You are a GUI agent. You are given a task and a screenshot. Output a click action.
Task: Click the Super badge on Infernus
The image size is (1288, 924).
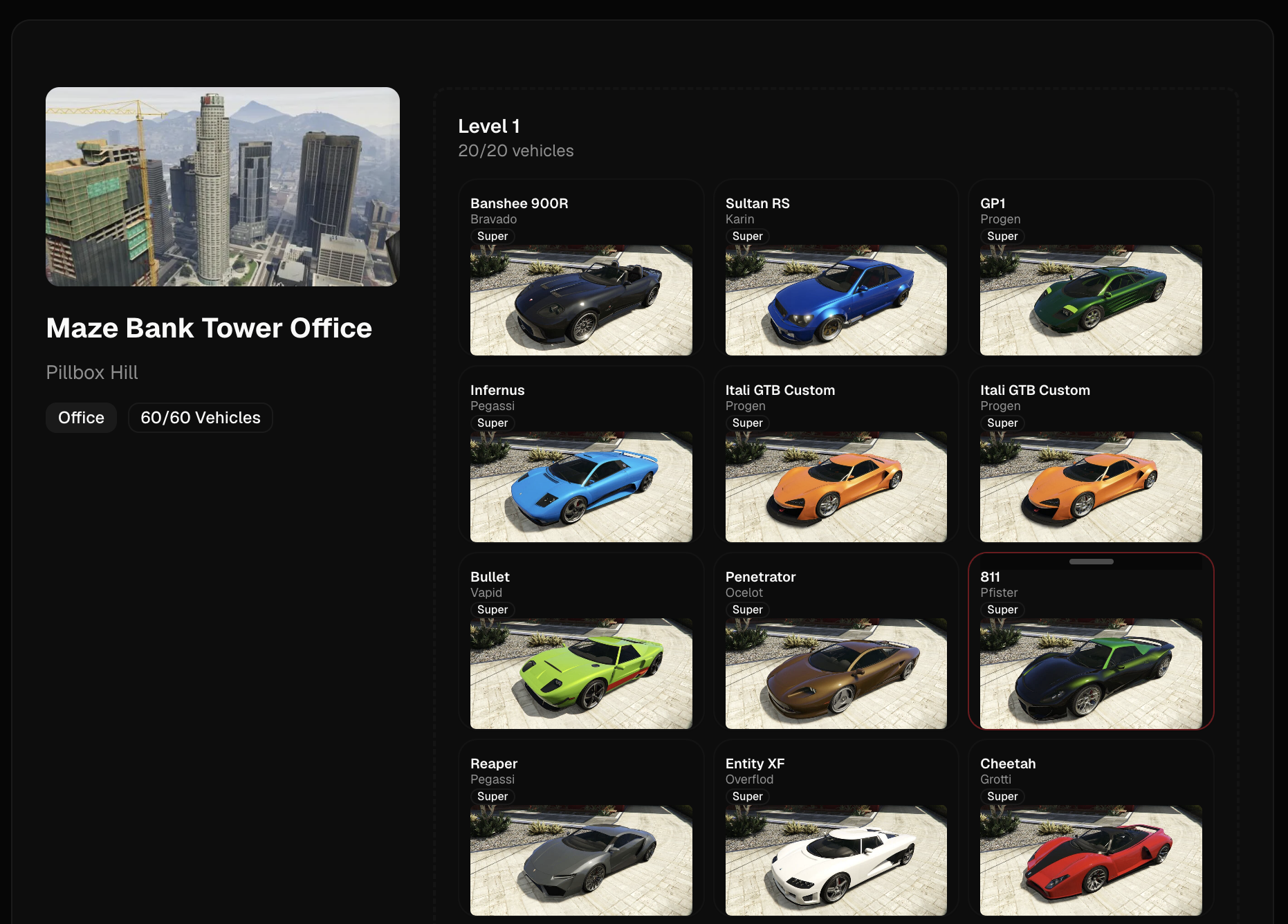pos(493,423)
